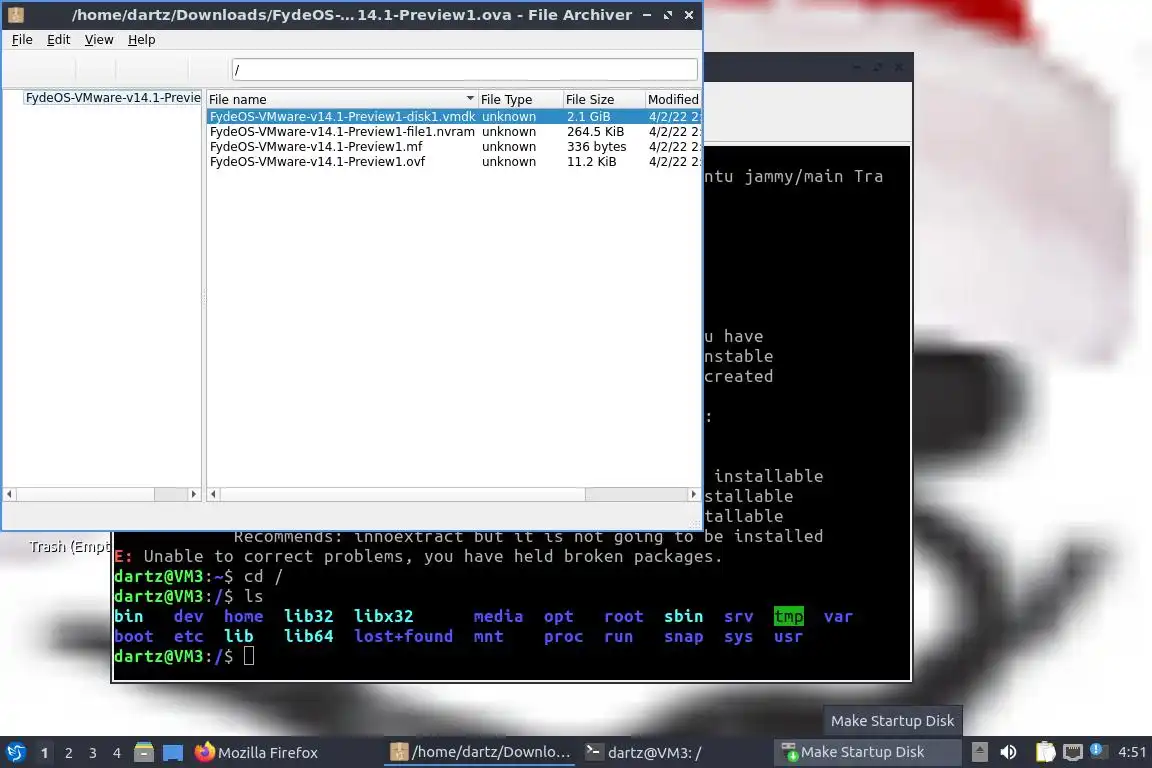Open the file manager from taskbar quicklaunch
1152x768 pixels.
144,753
